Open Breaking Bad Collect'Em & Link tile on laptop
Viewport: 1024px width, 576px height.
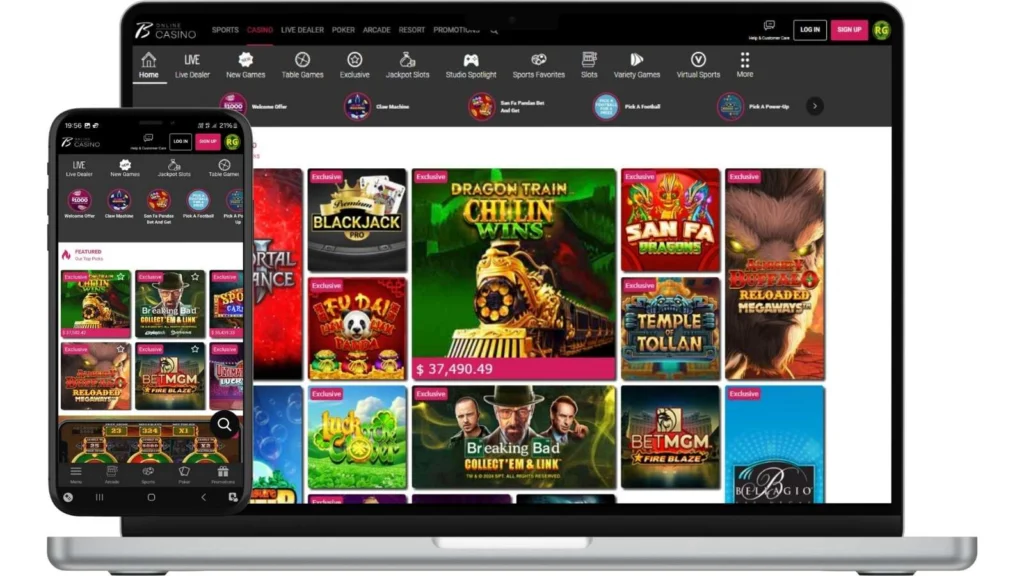click(x=514, y=437)
